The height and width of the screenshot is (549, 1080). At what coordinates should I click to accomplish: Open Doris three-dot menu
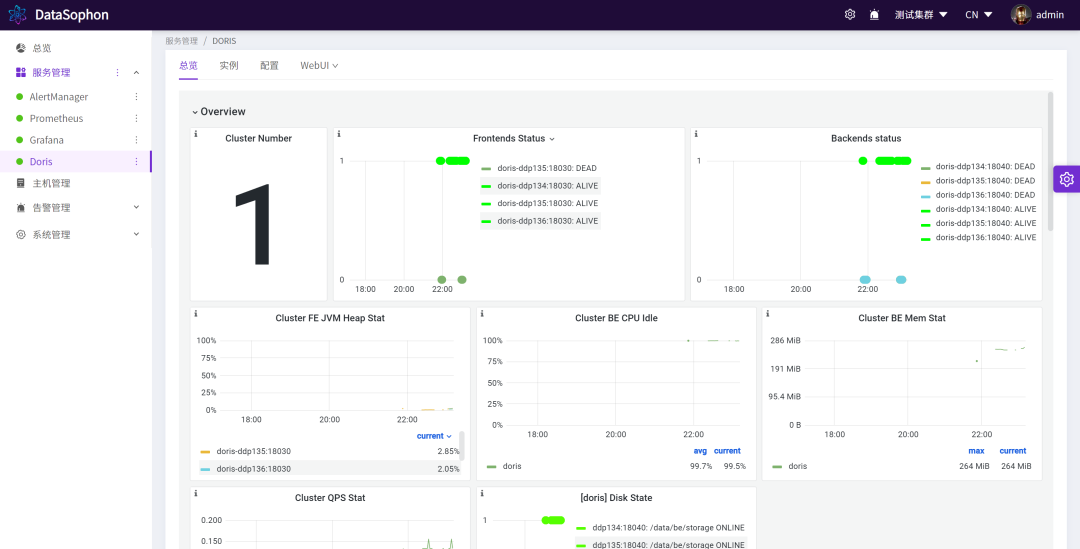click(136, 161)
